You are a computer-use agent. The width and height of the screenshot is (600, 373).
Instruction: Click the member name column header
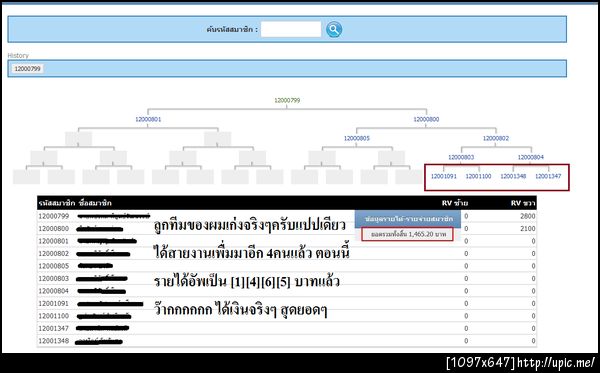(95, 203)
